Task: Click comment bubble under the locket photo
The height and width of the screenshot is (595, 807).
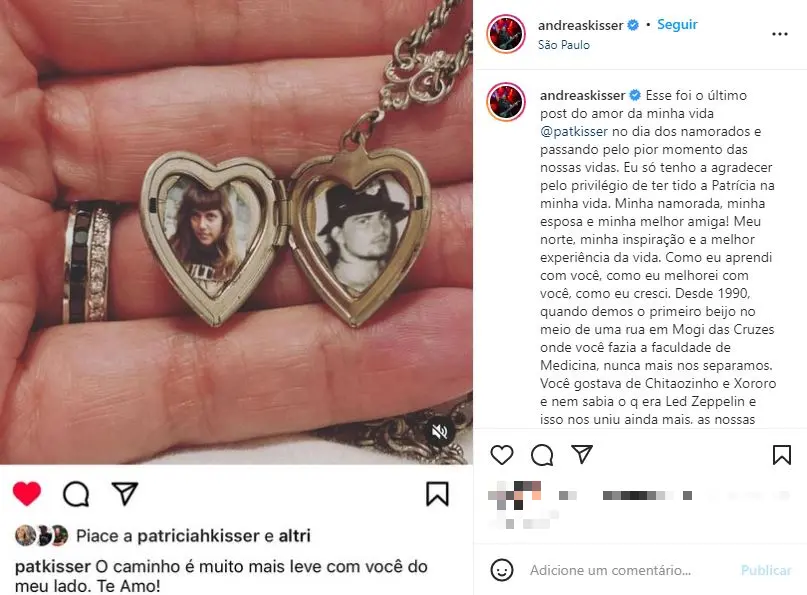Action: [x=76, y=494]
